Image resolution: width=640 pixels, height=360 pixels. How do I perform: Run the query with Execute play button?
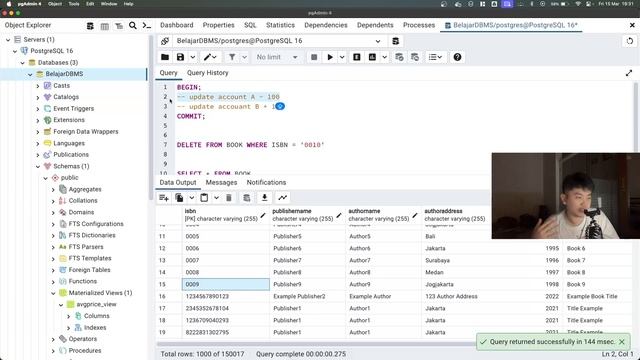point(330,57)
